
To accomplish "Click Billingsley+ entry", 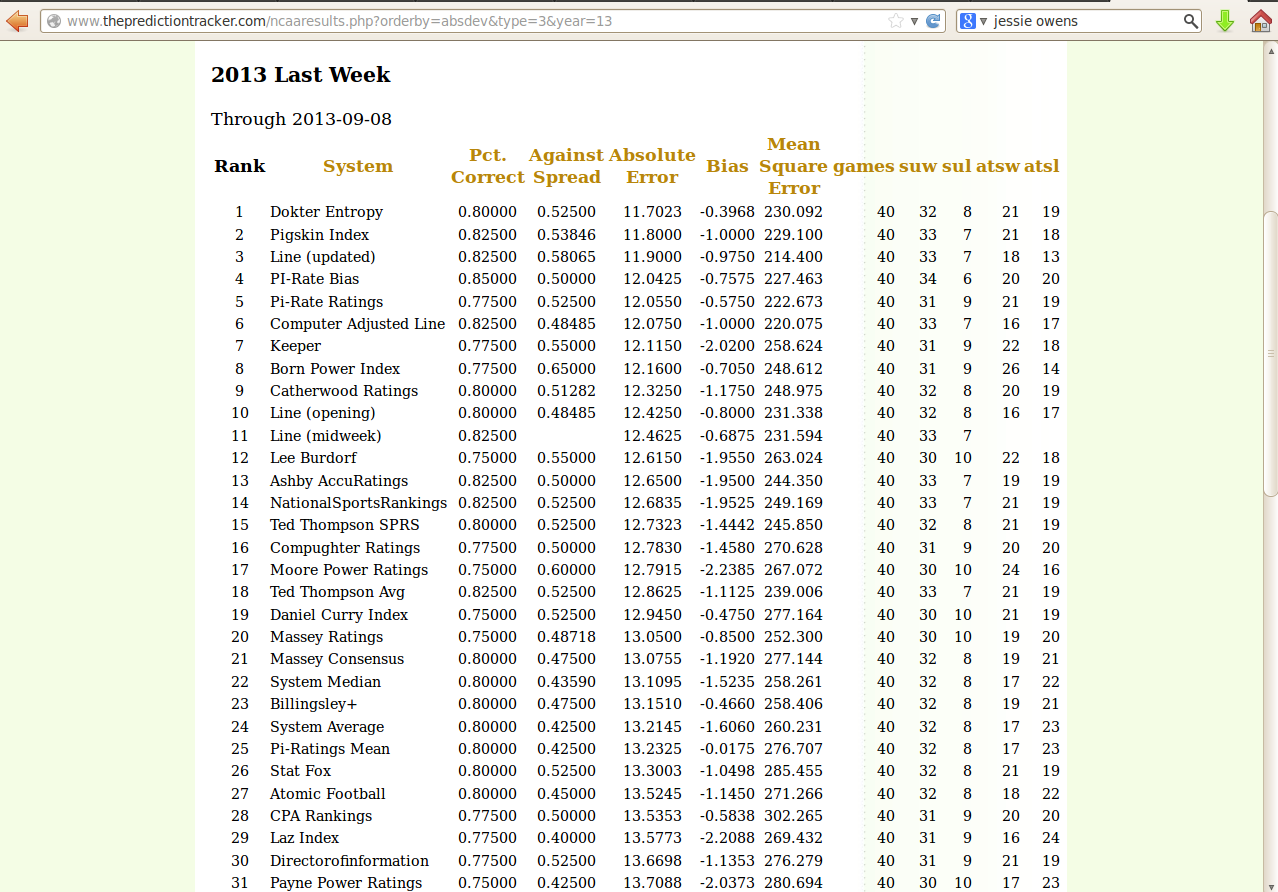I will (313, 704).
